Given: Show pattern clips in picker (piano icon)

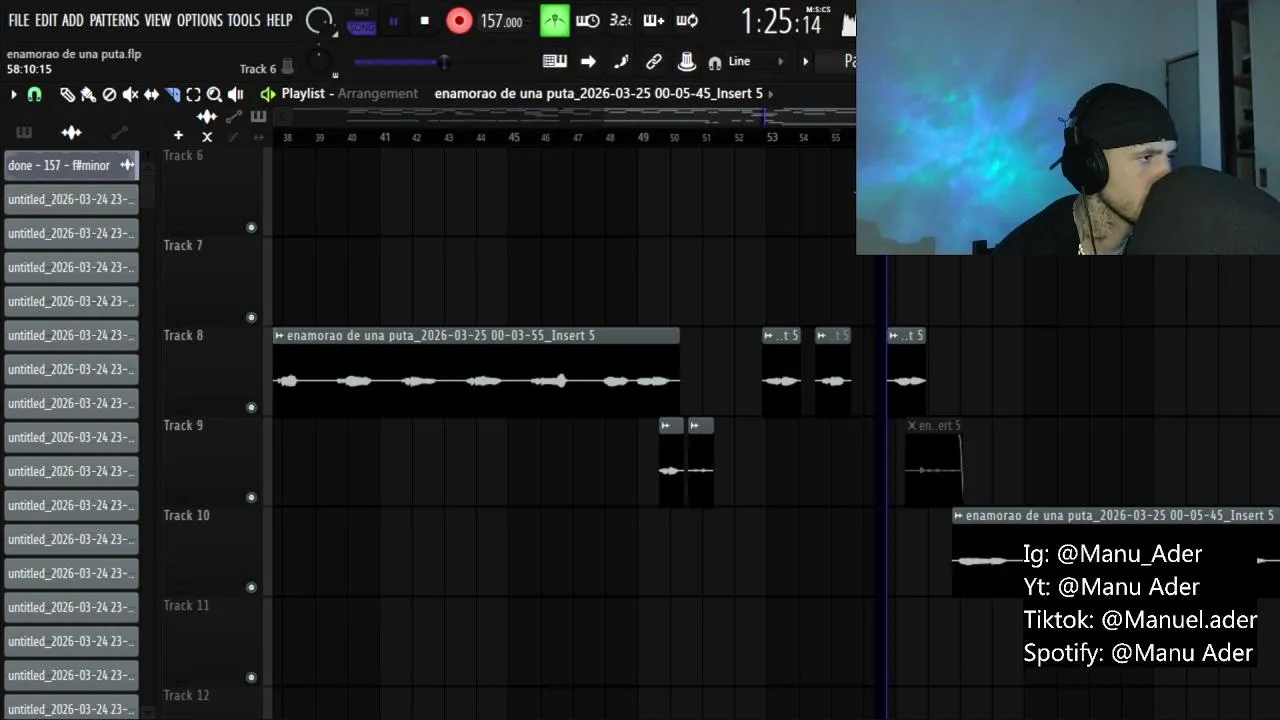Looking at the screenshot, I should coord(24,133).
